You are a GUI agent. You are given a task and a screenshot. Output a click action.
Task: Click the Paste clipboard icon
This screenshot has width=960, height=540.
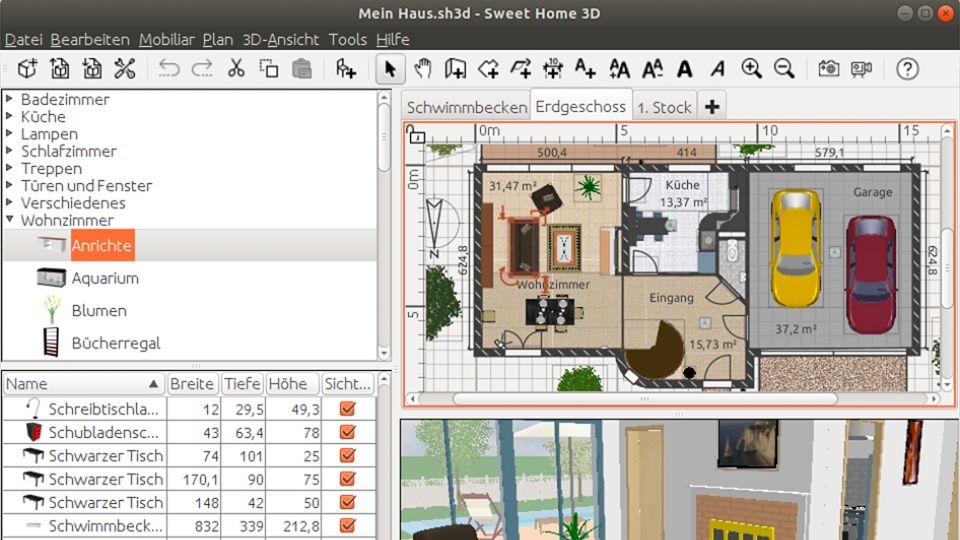point(302,69)
